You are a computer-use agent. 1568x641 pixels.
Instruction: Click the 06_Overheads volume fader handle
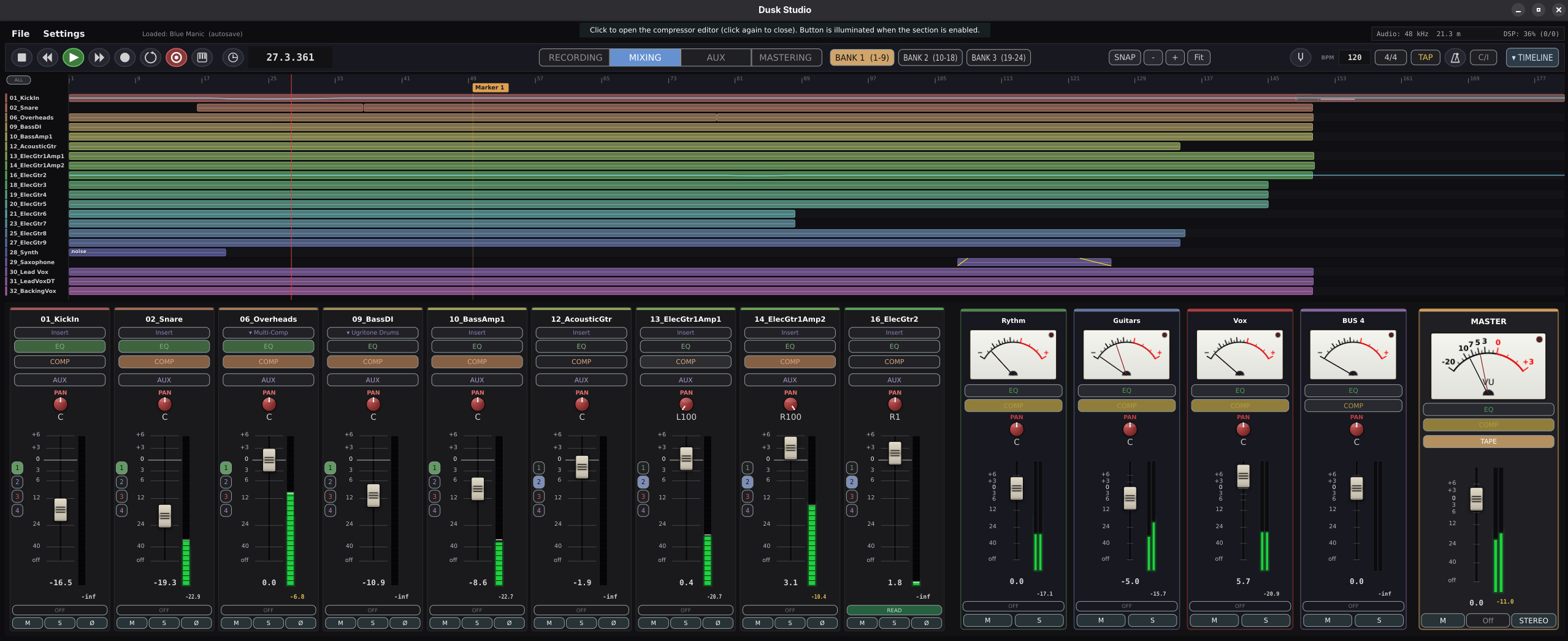click(x=269, y=460)
